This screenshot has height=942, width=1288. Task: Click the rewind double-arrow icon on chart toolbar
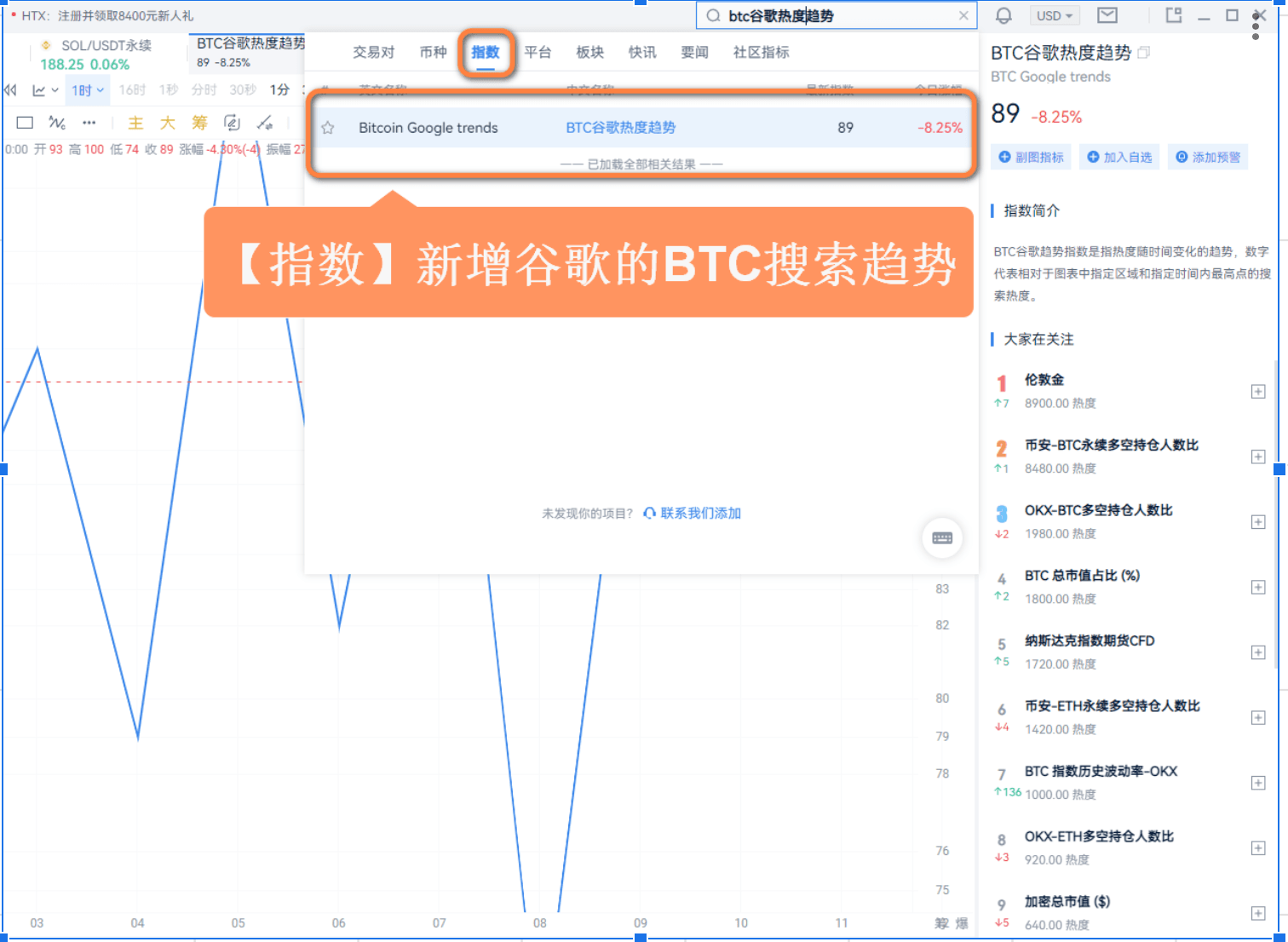10,89
